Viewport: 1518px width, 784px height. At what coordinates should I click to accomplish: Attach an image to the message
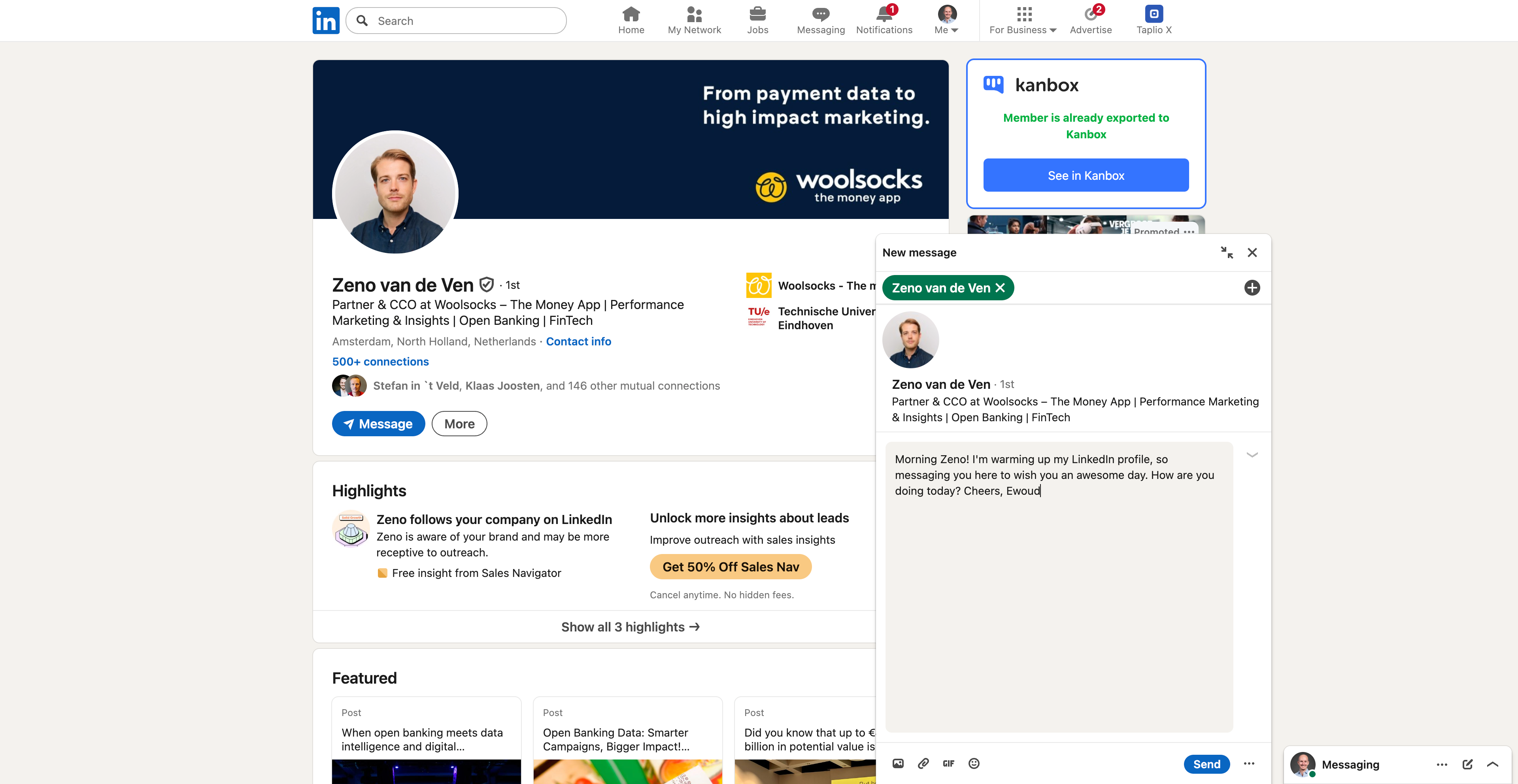pos(898,763)
